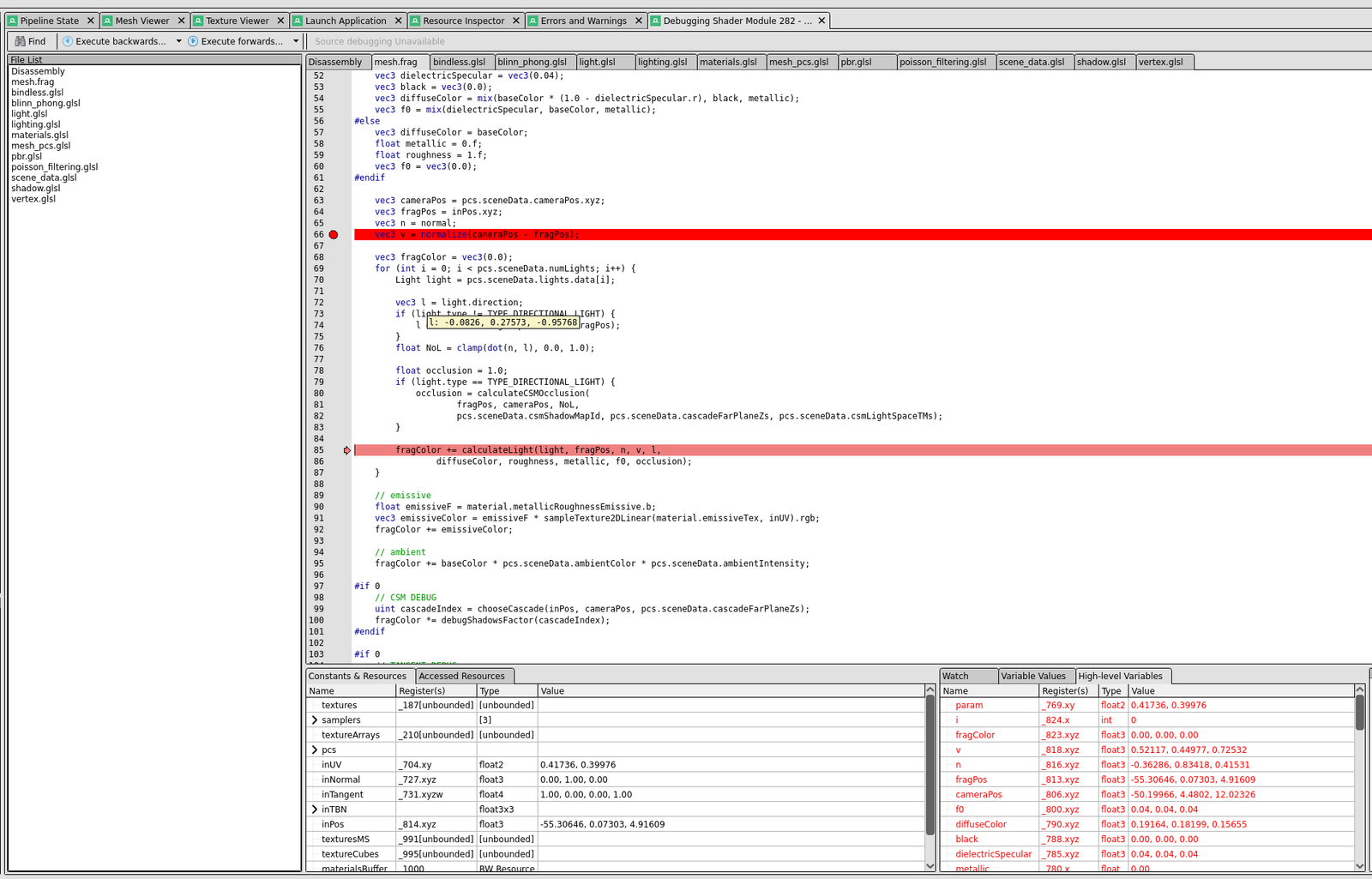Switch to the pbr.glsl source tab
1372x879 pixels.
[856, 62]
